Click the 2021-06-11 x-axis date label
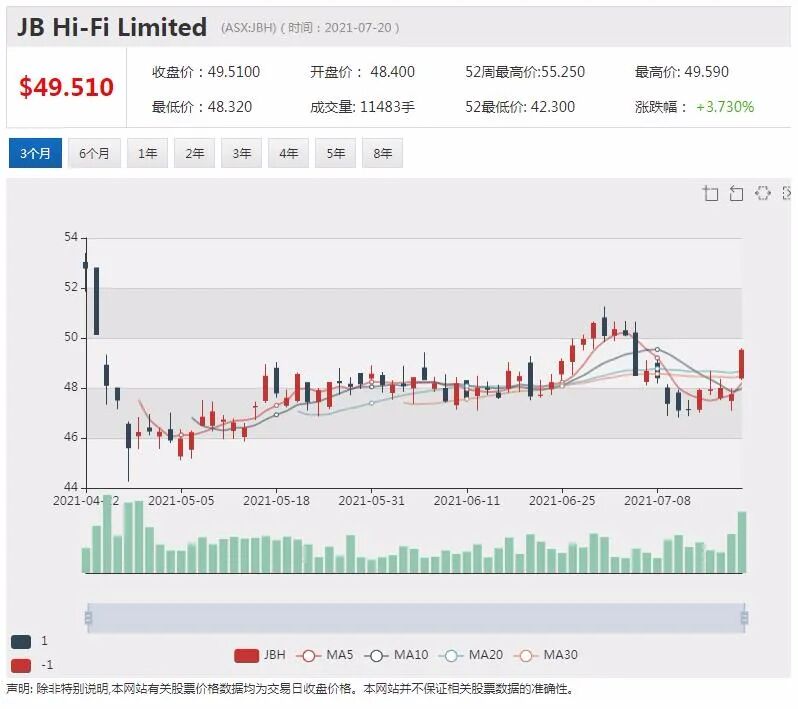 [x=467, y=501]
